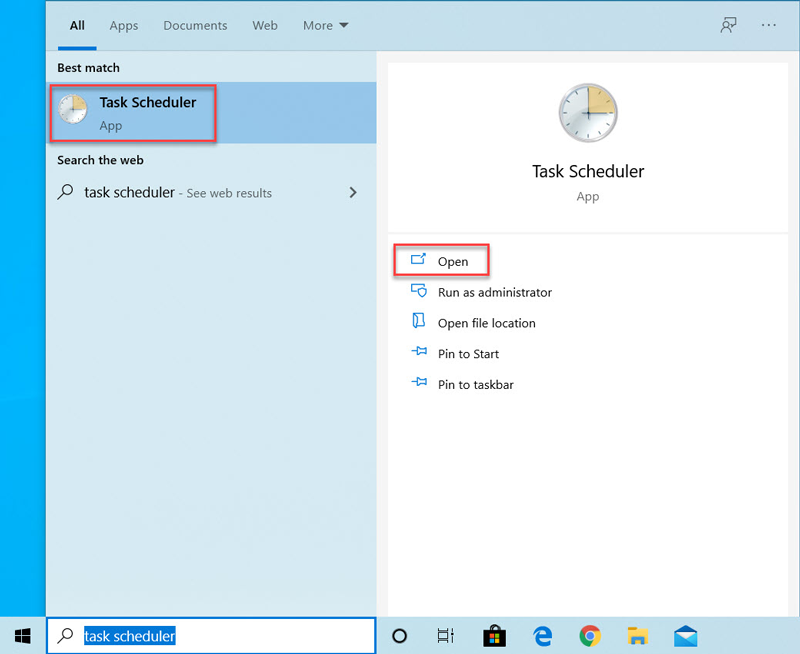The width and height of the screenshot is (800, 654).
Task: Click the large Task Scheduler clock icon in the preview pane
Action: click(x=588, y=113)
